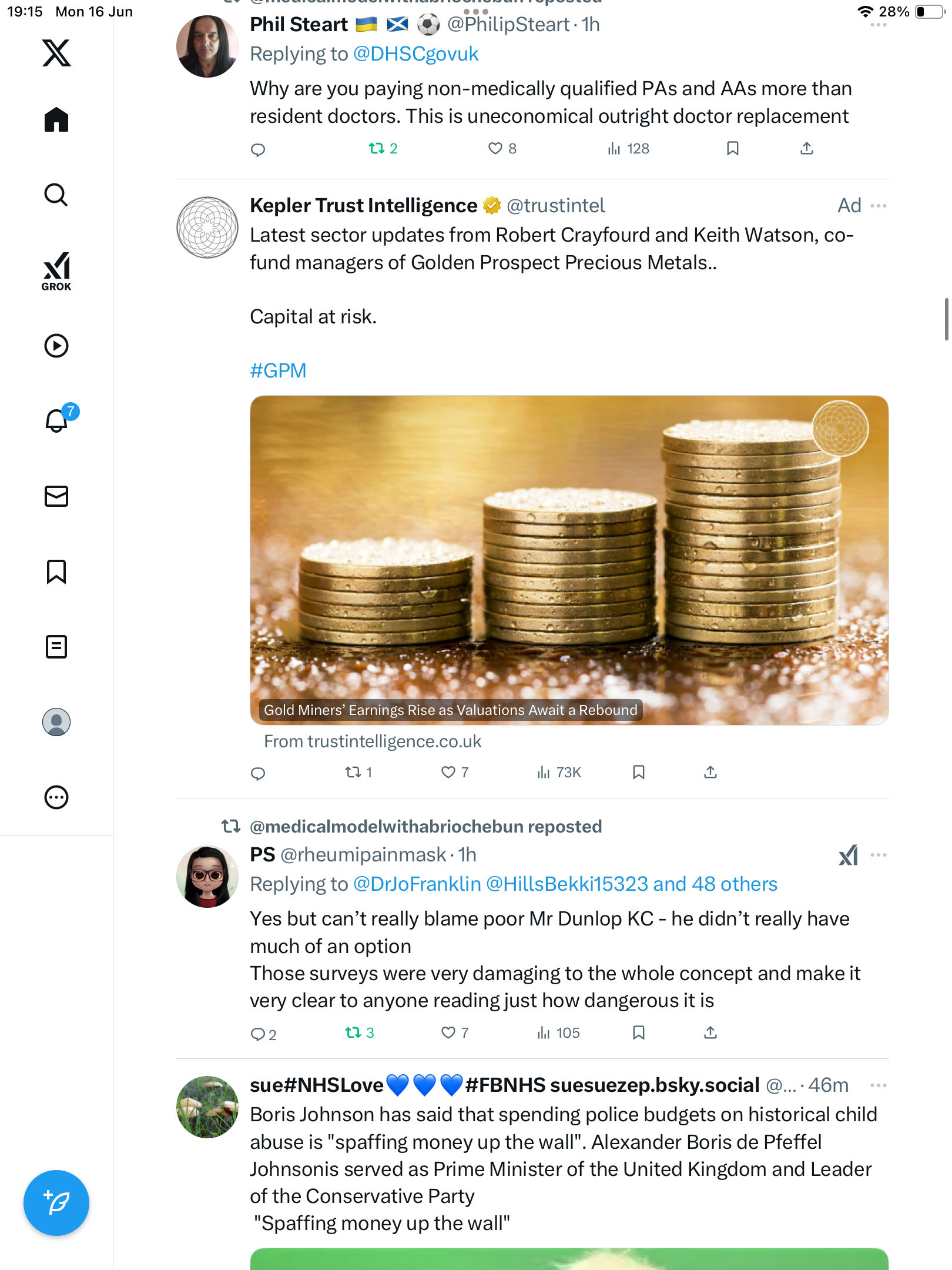Open profile avatar tab in sidebar
The image size is (952, 1270).
tap(56, 722)
